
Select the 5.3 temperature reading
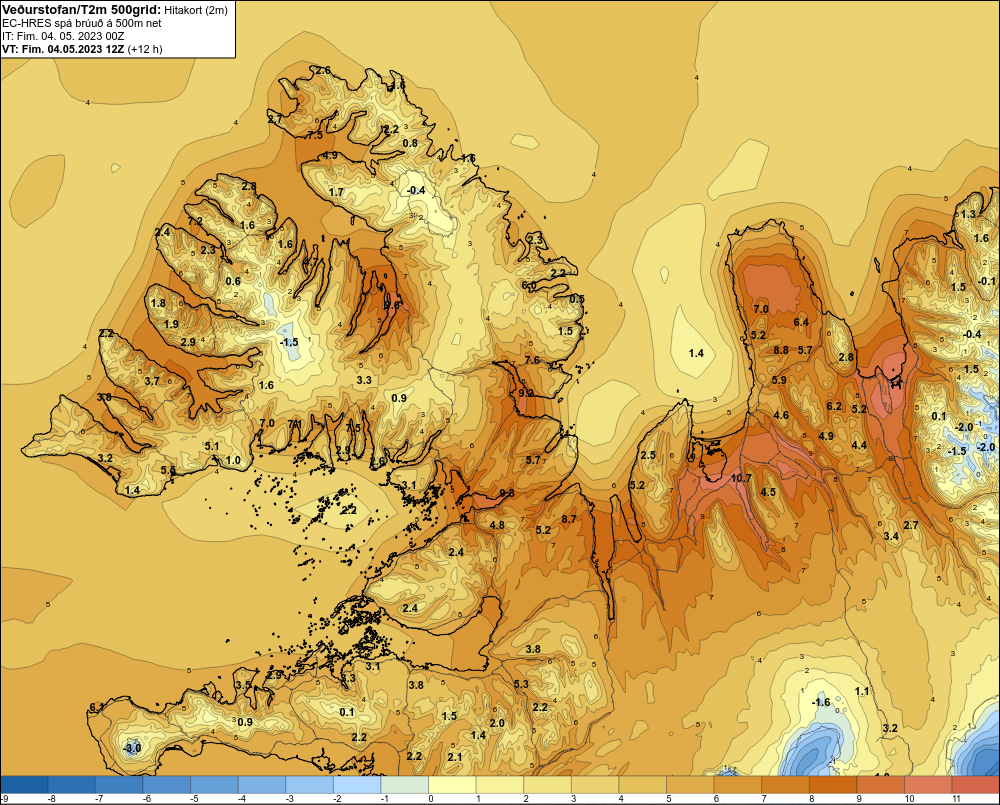521,684
